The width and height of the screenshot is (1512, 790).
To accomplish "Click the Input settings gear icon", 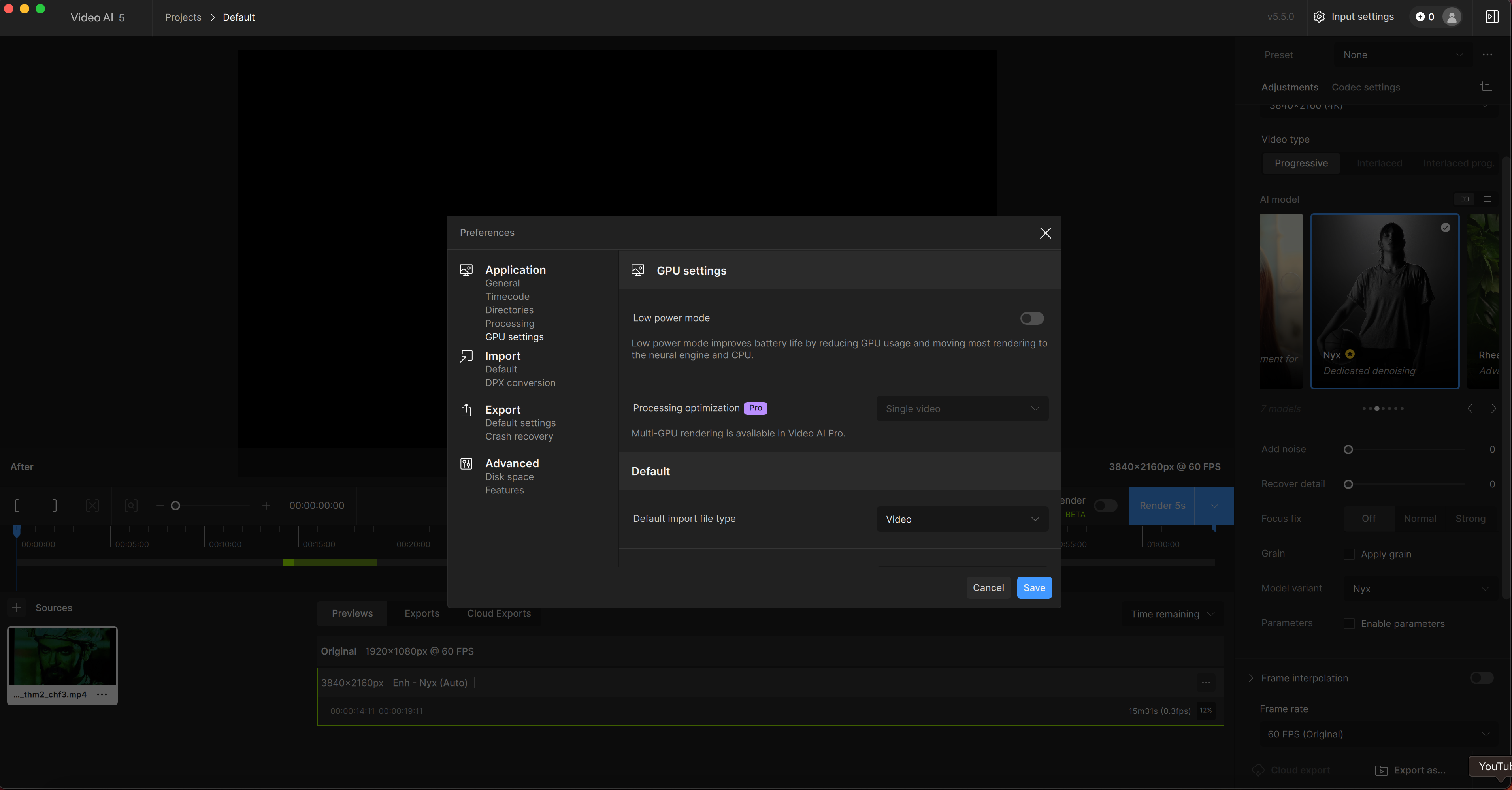I will 1319,17.
